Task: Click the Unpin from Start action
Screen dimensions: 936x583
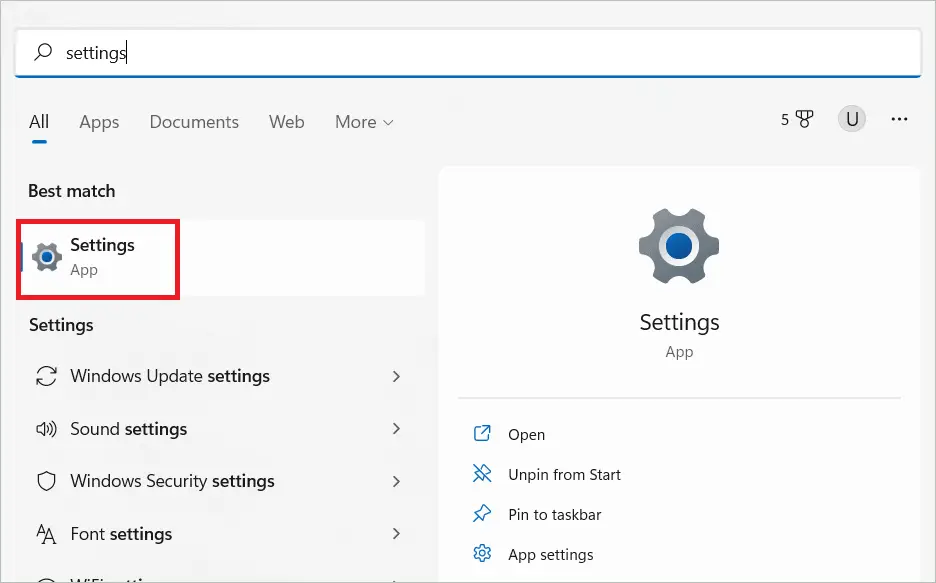Action: [566, 475]
